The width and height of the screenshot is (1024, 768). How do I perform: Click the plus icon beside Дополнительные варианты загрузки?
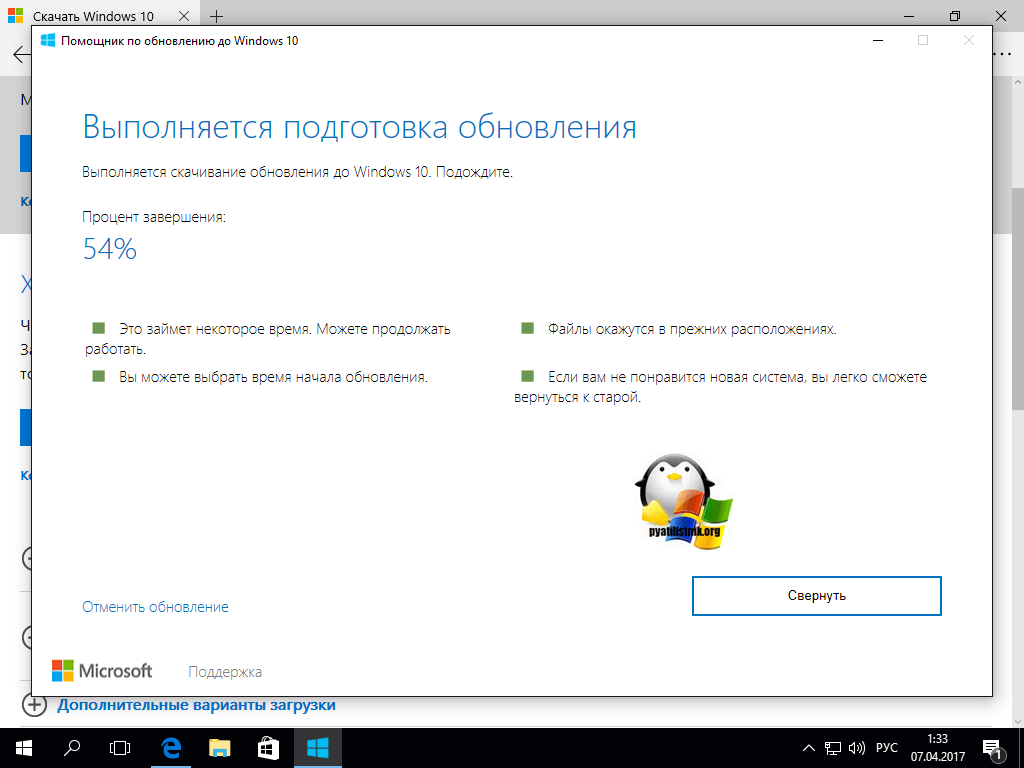(x=34, y=705)
